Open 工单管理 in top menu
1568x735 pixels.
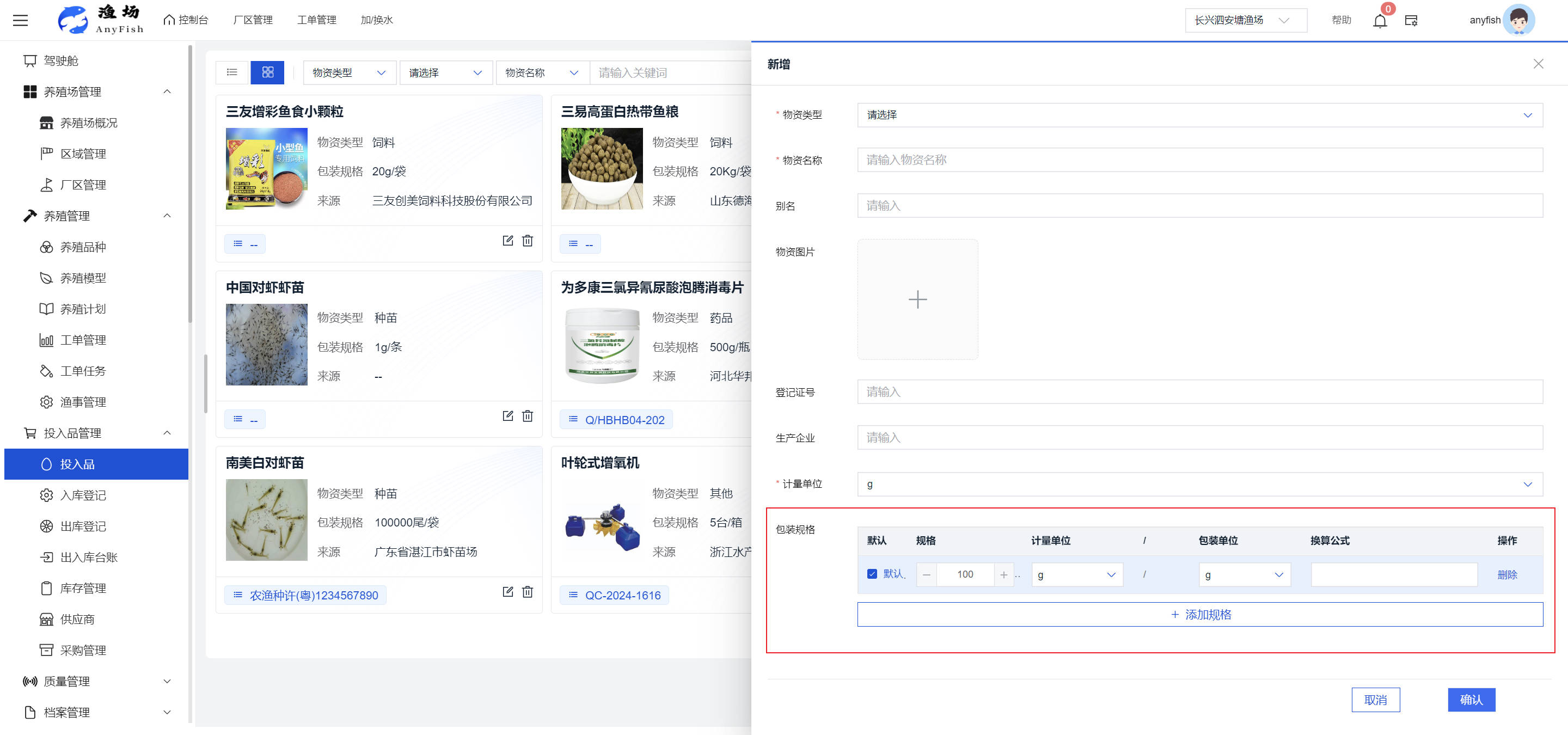point(316,20)
